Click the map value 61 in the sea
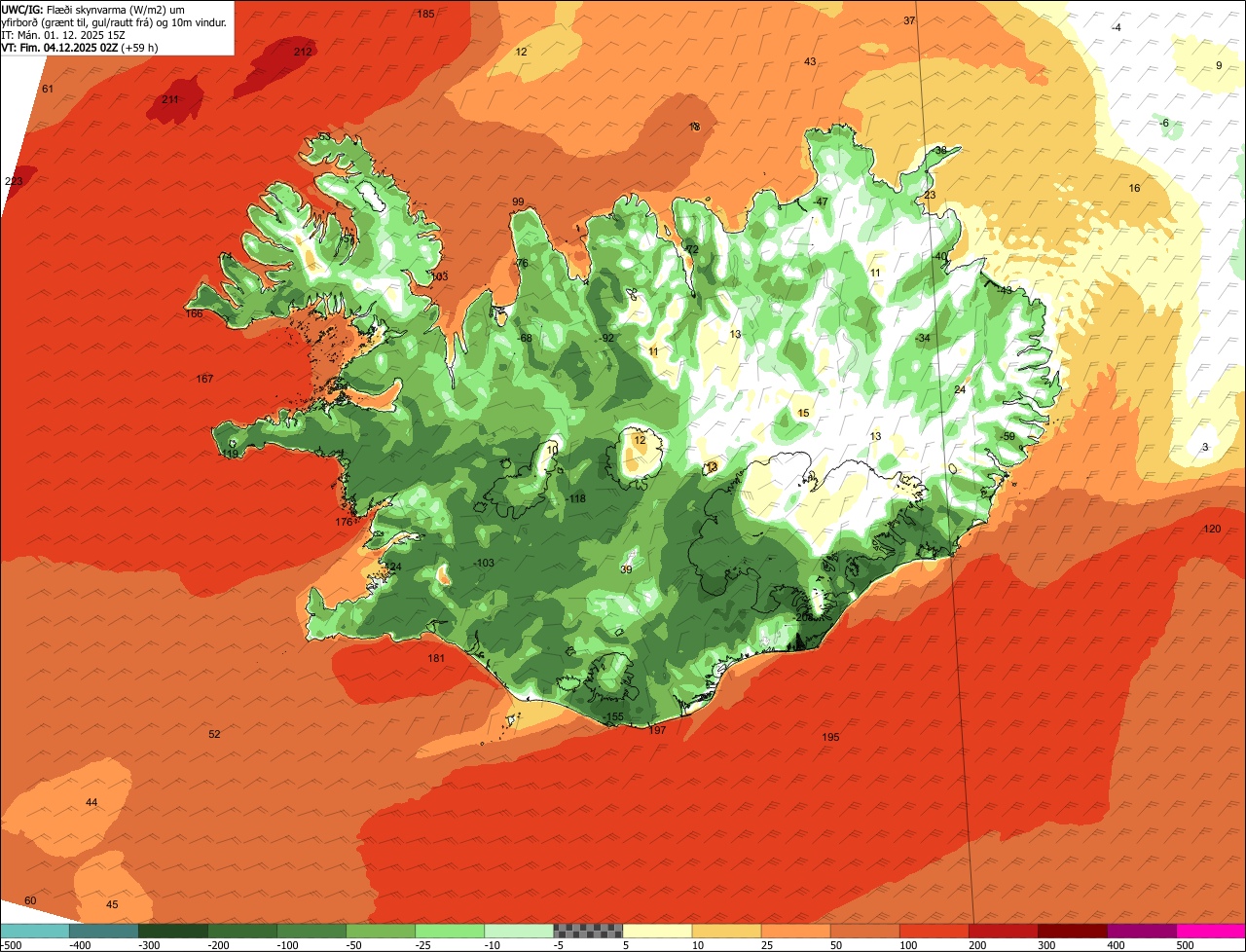Screen dimensions: 1246x952 click(x=48, y=90)
